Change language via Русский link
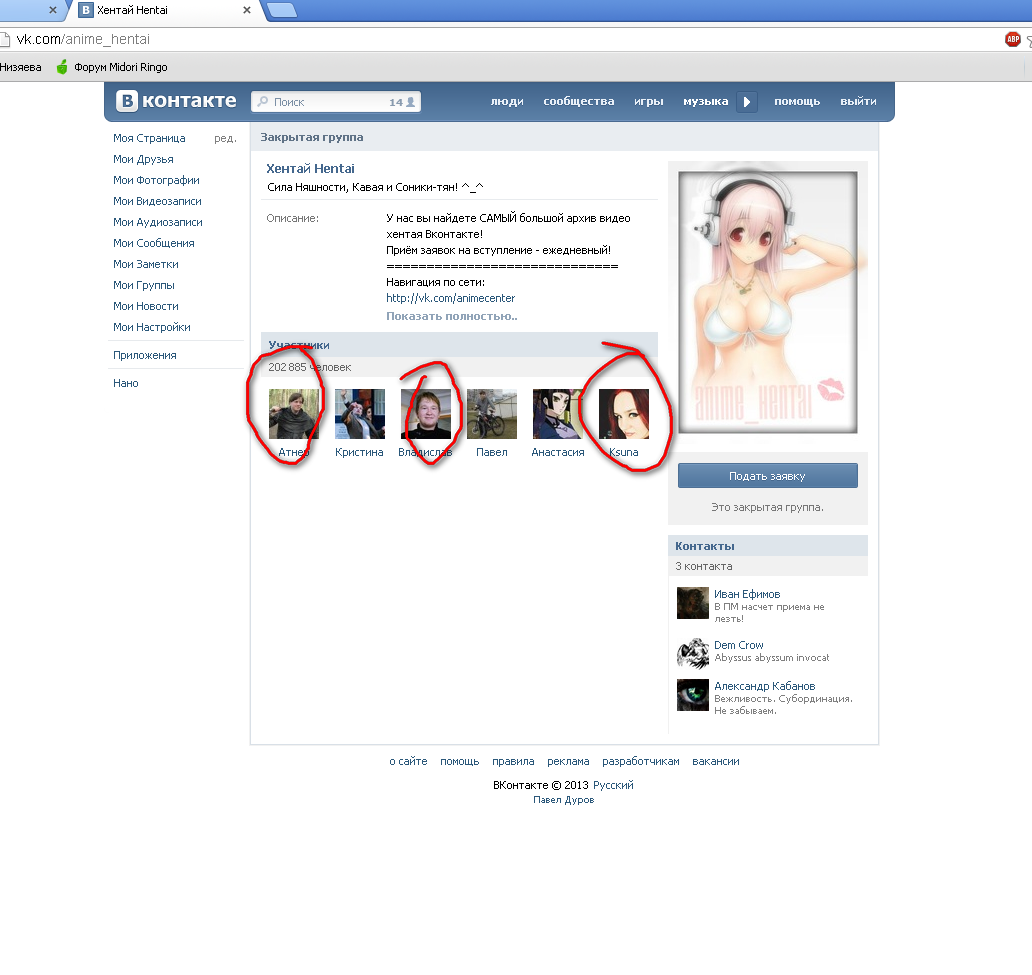This screenshot has width=1032, height=975. pyautogui.click(x=613, y=785)
